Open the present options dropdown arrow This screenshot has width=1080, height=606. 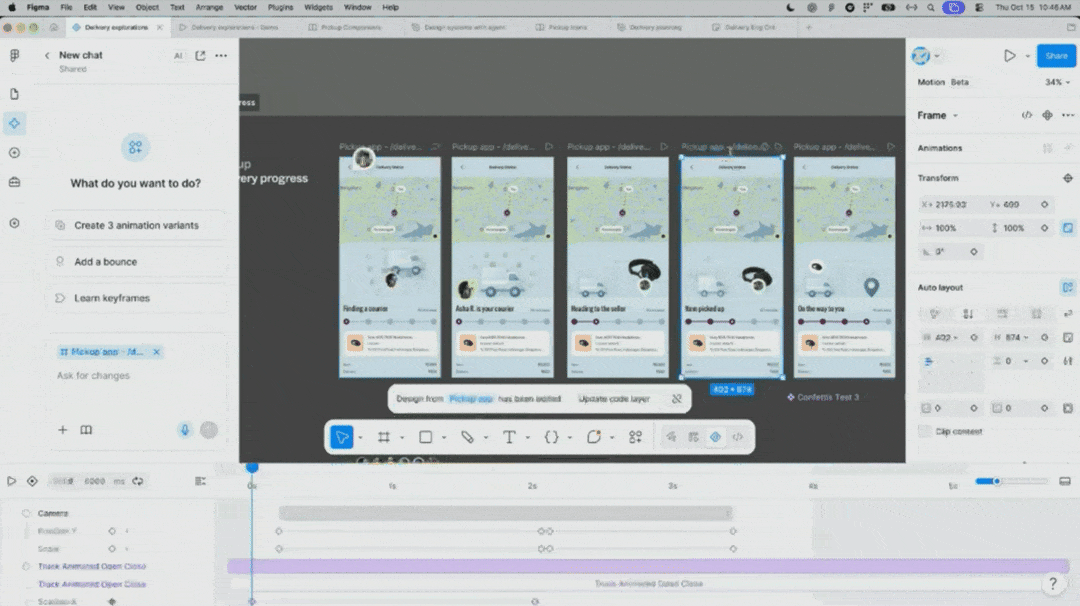click(1028, 56)
